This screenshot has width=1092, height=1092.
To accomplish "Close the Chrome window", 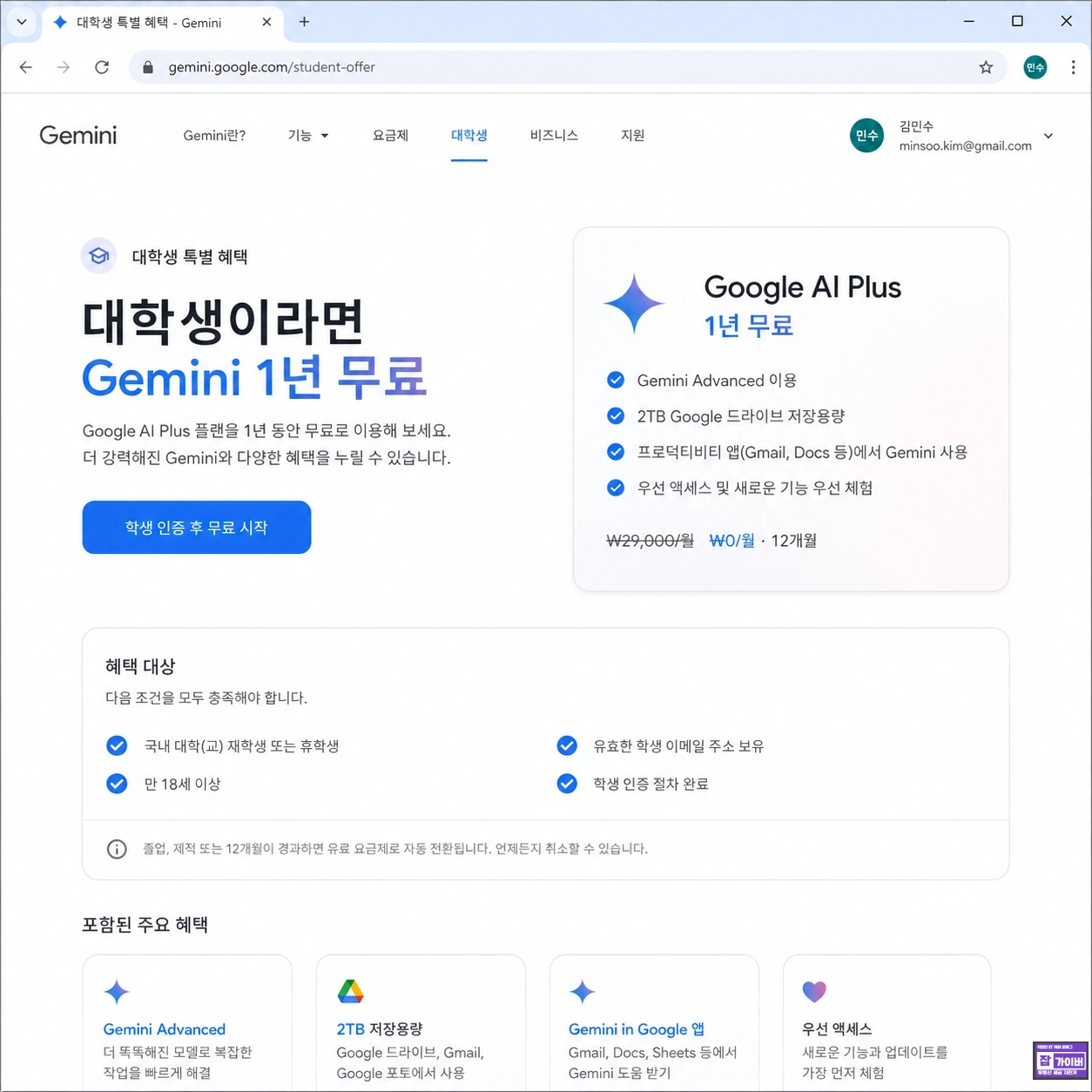I will pos(1066,22).
